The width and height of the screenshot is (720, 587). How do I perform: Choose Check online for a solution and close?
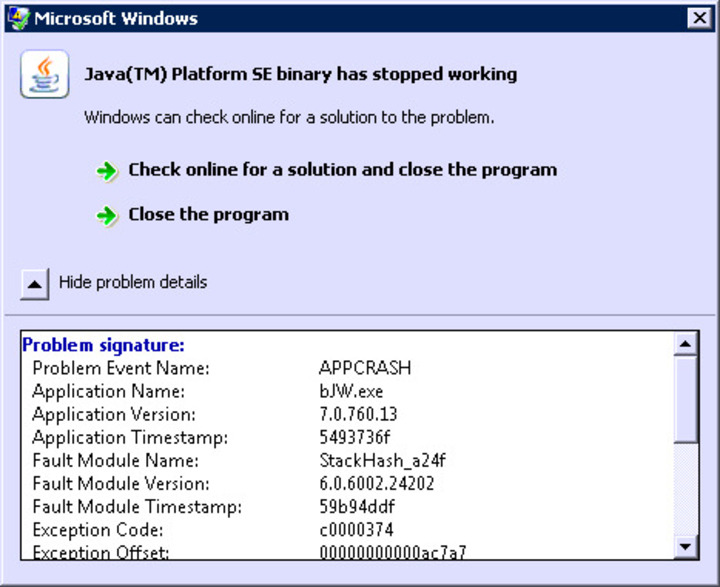click(x=342, y=170)
